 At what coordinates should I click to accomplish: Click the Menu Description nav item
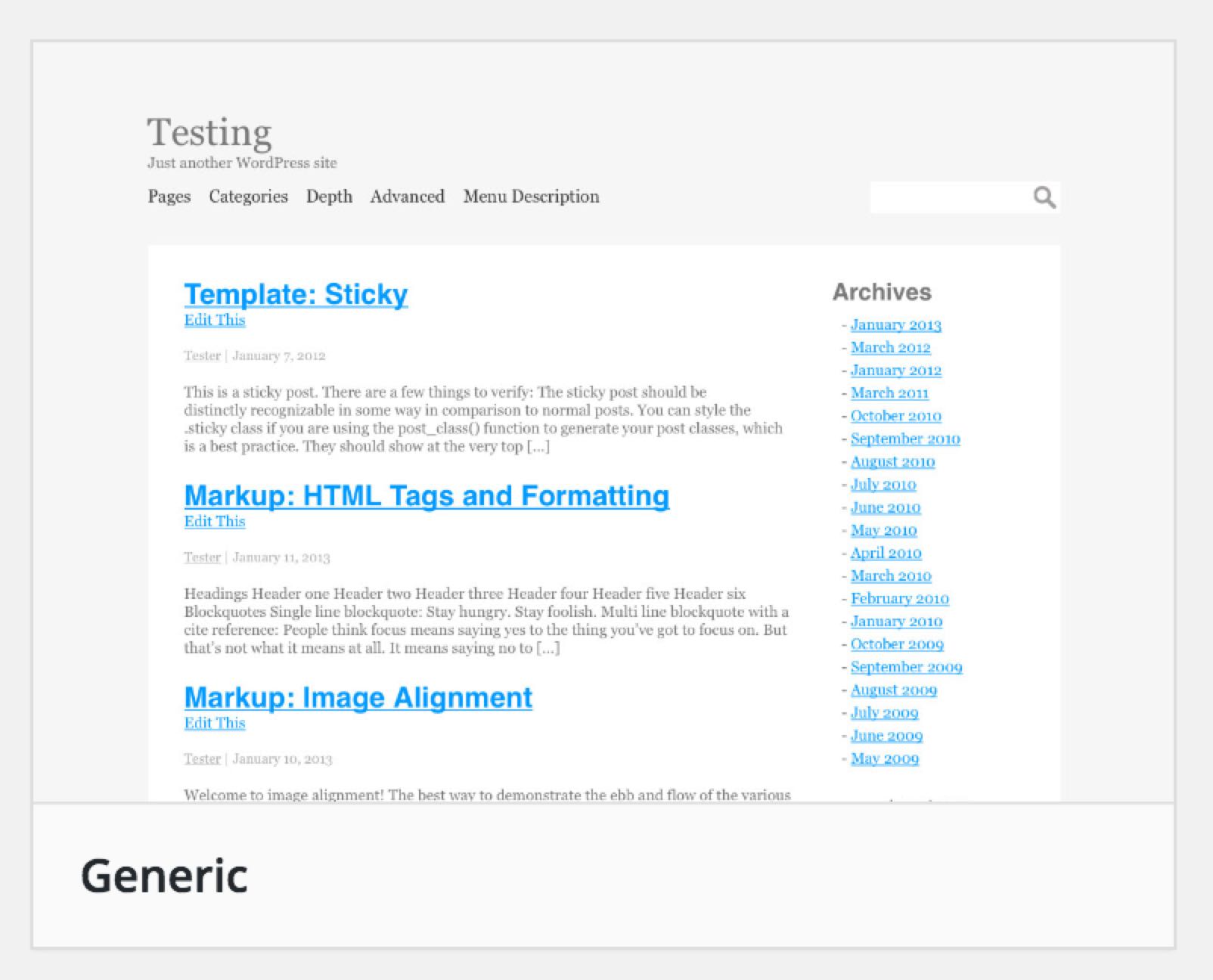tap(531, 197)
